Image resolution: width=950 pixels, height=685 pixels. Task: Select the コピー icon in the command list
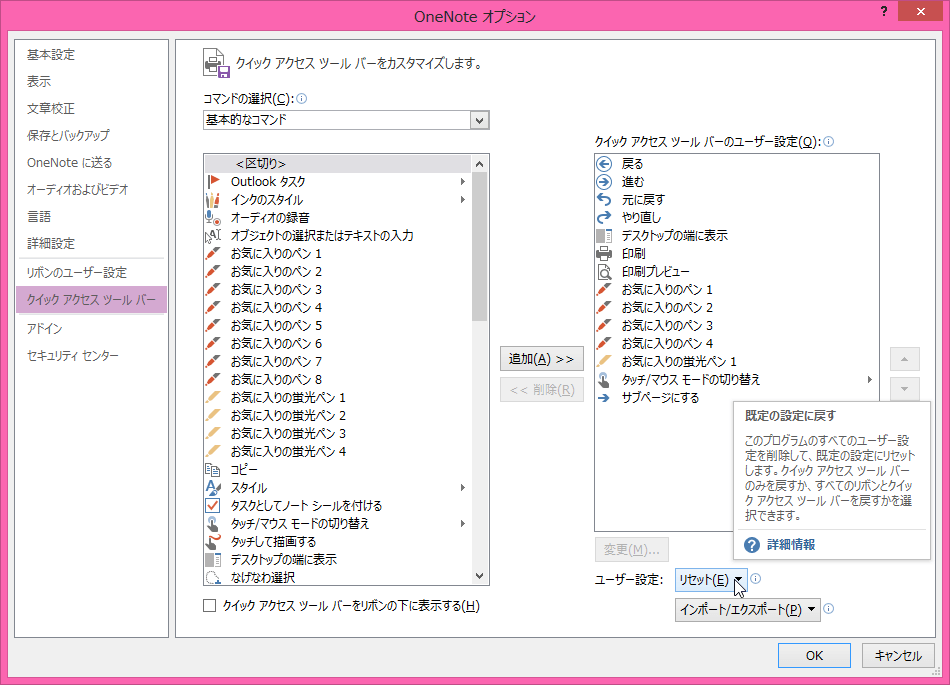pos(213,469)
